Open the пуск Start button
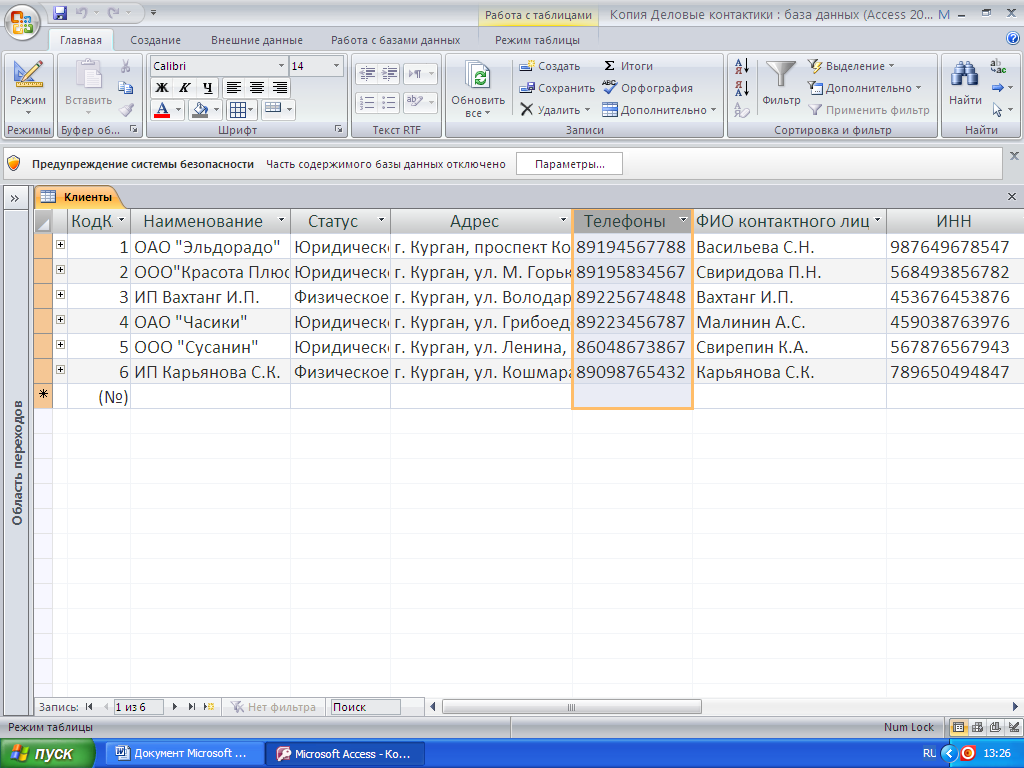The height and width of the screenshot is (768, 1024). 46,754
